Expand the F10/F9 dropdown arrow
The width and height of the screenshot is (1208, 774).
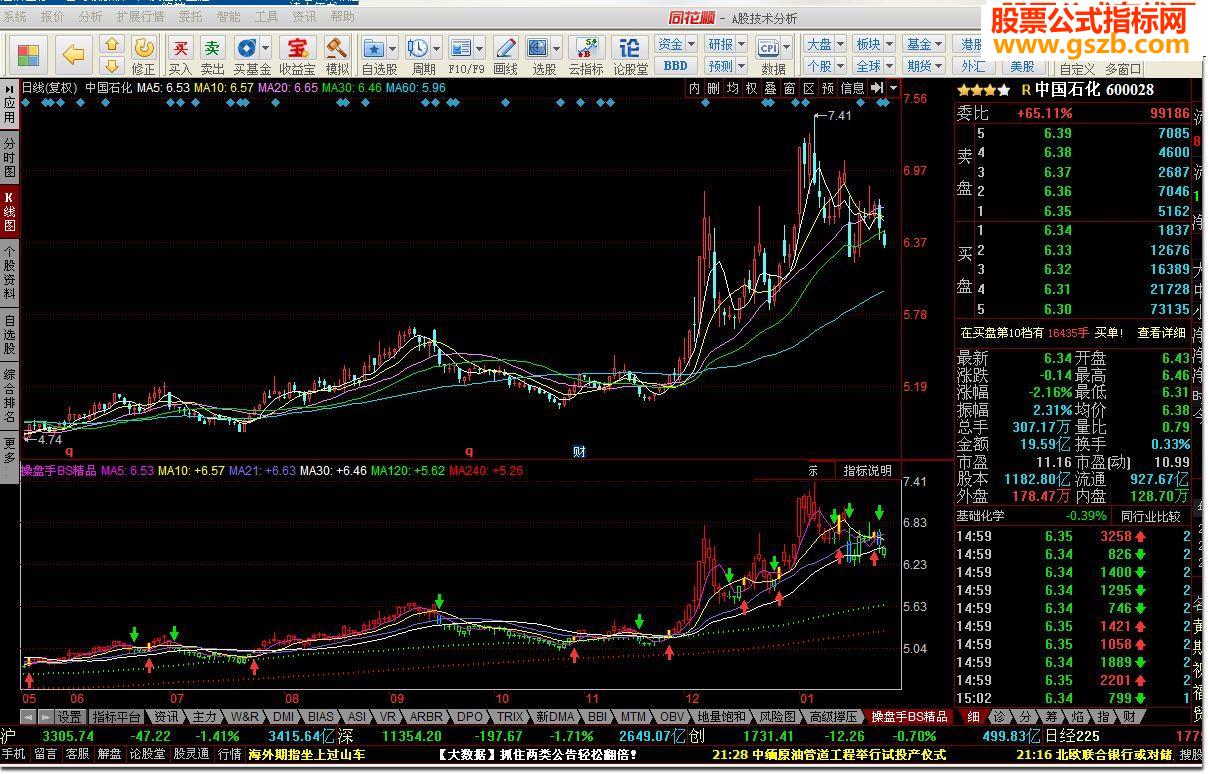(x=480, y=47)
